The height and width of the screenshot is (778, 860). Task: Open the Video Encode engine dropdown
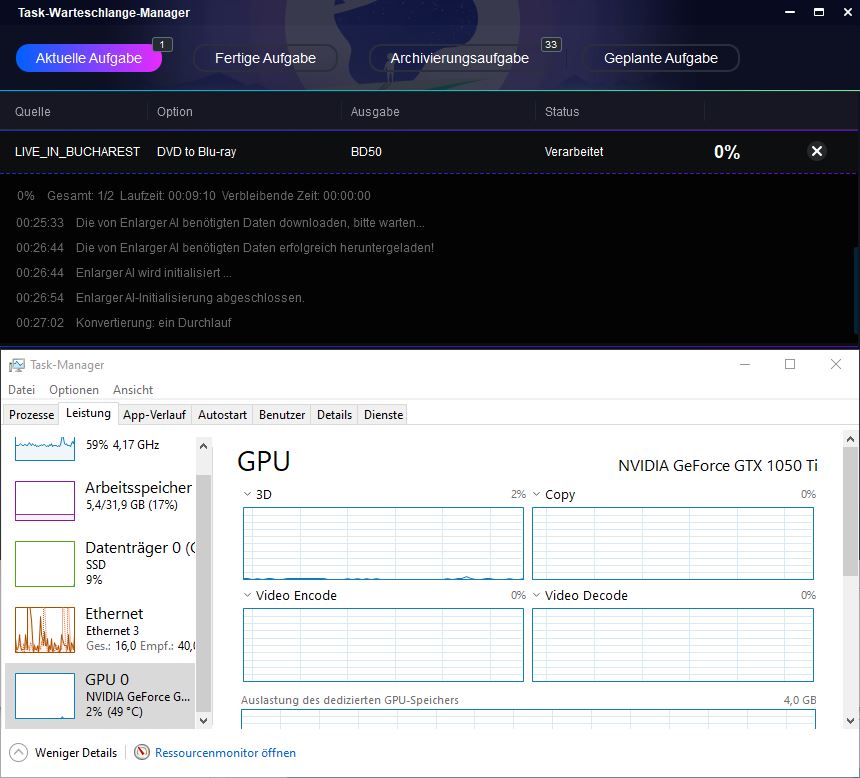[249, 596]
